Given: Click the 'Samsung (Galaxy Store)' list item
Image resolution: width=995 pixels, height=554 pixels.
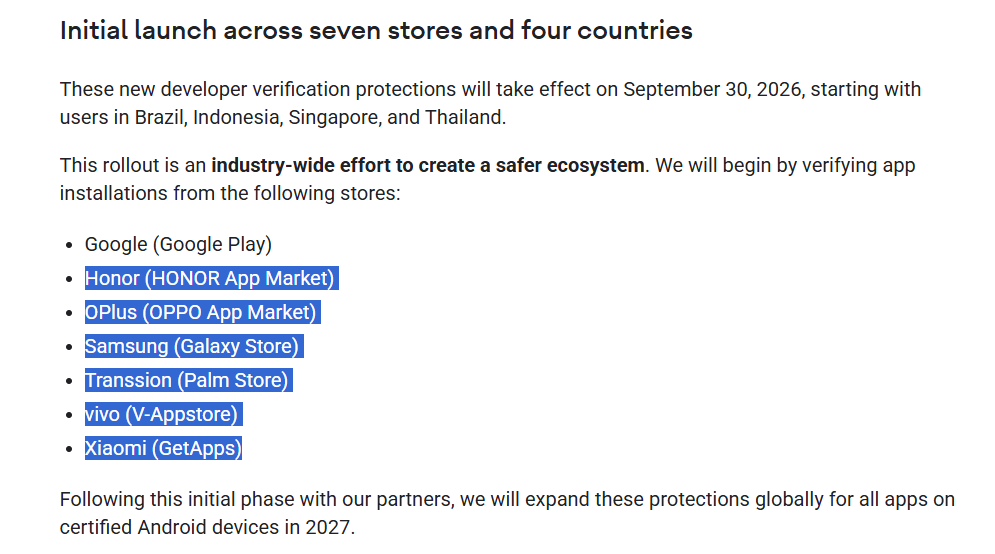Looking at the screenshot, I should (x=192, y=346).
